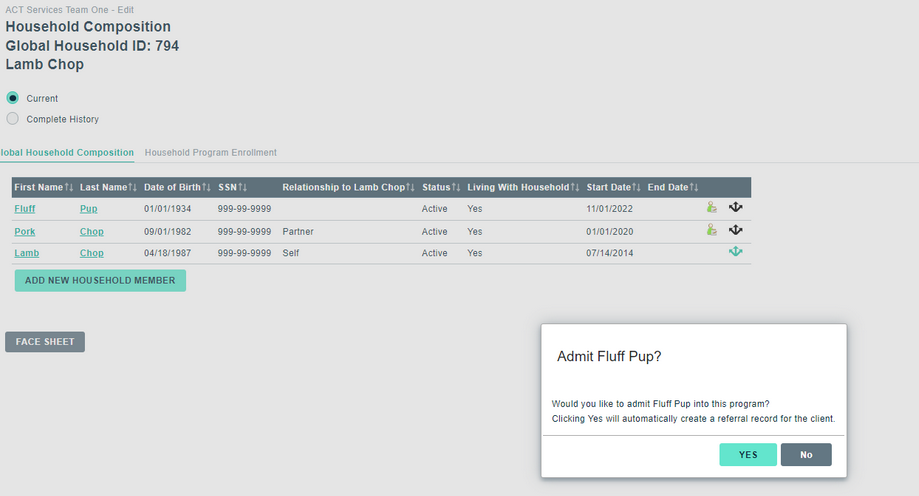919x496 pixels.
Task: Click admit person icon in Fluff row
Action: (712, 208)
